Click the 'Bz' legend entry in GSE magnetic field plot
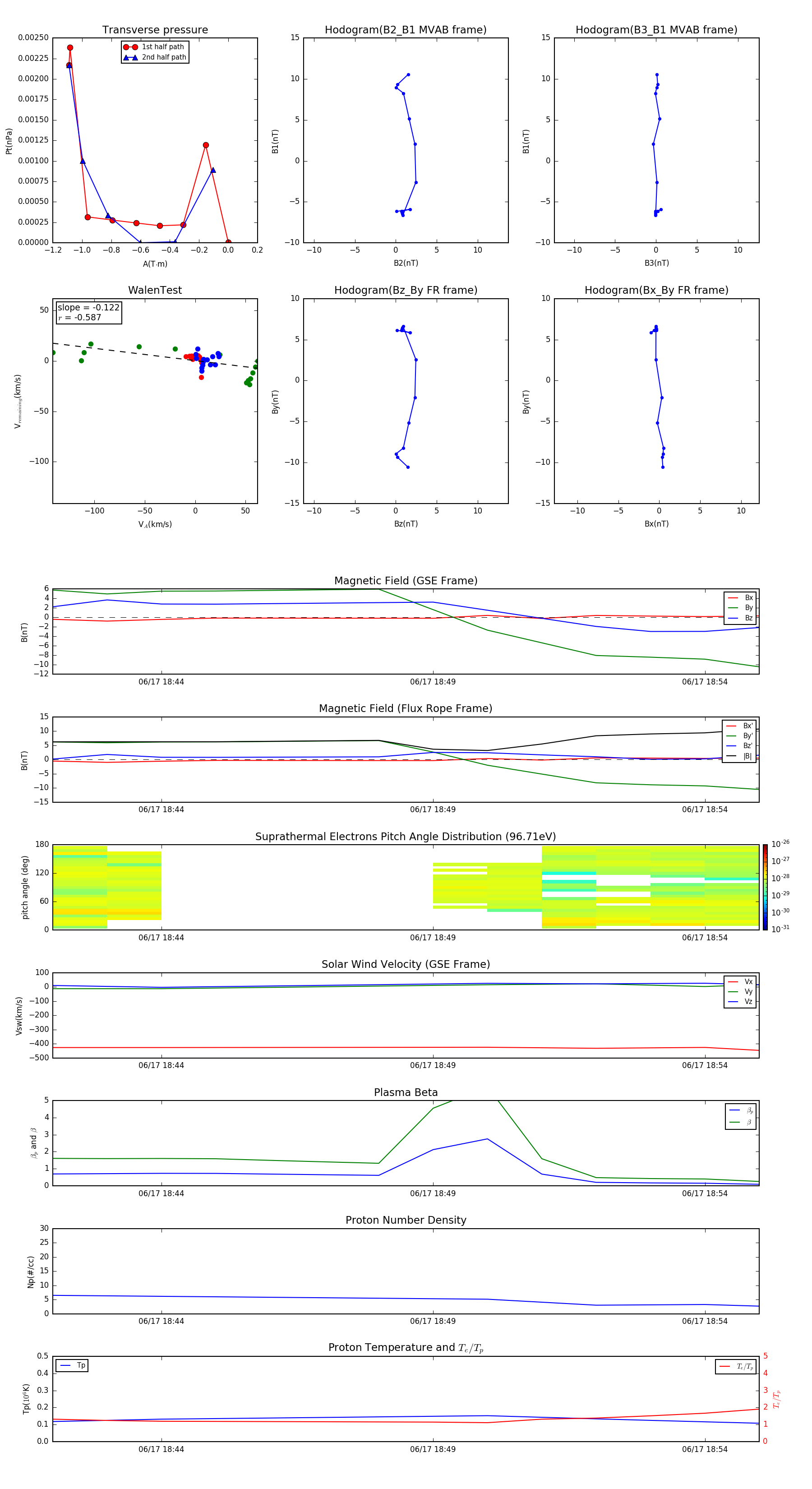The image size is (812, 1489). tap(740, 618)
